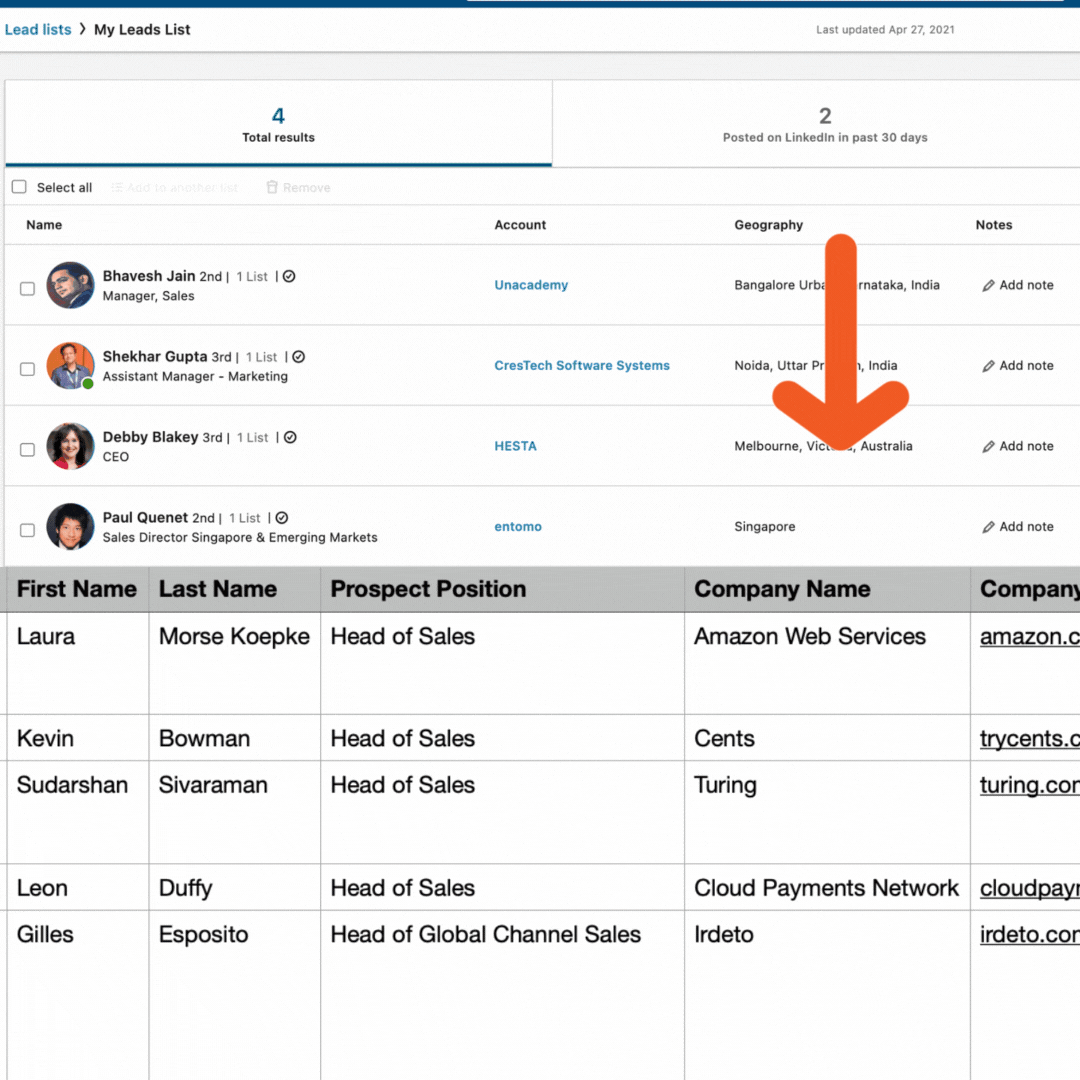Open Debby Blakey's lead profile name
1080x1080 pixels.
(x=150, y=437)
